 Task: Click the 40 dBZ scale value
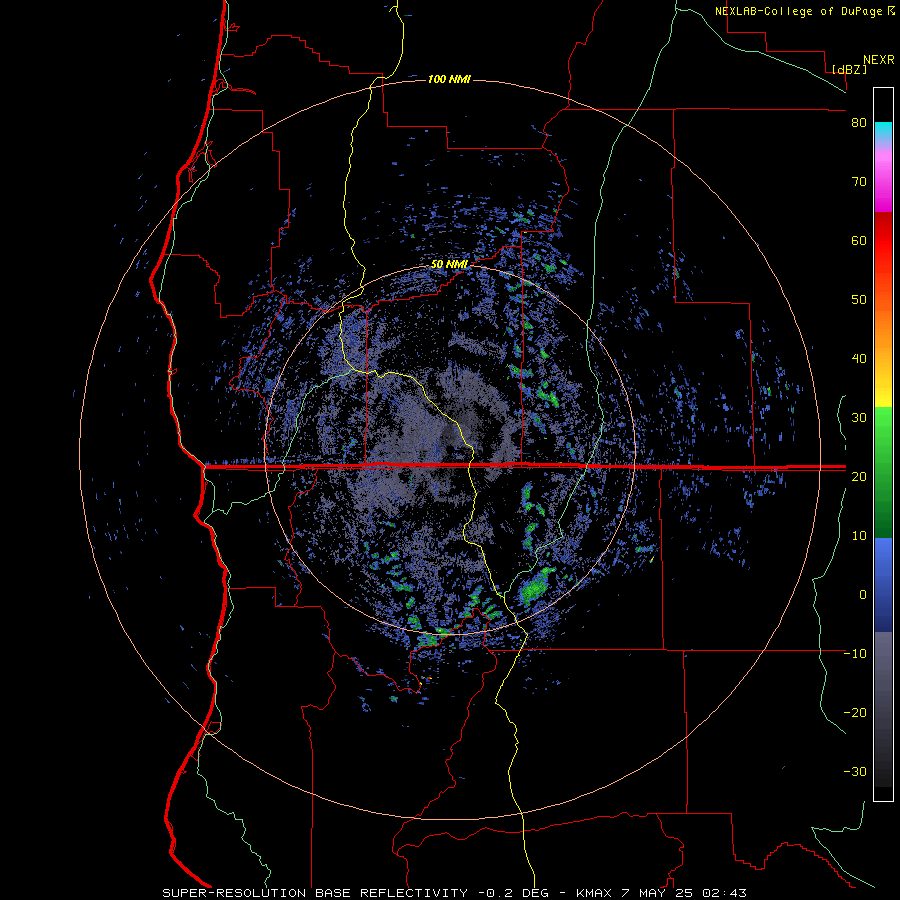pyautogui.click(x=859, y=359)
